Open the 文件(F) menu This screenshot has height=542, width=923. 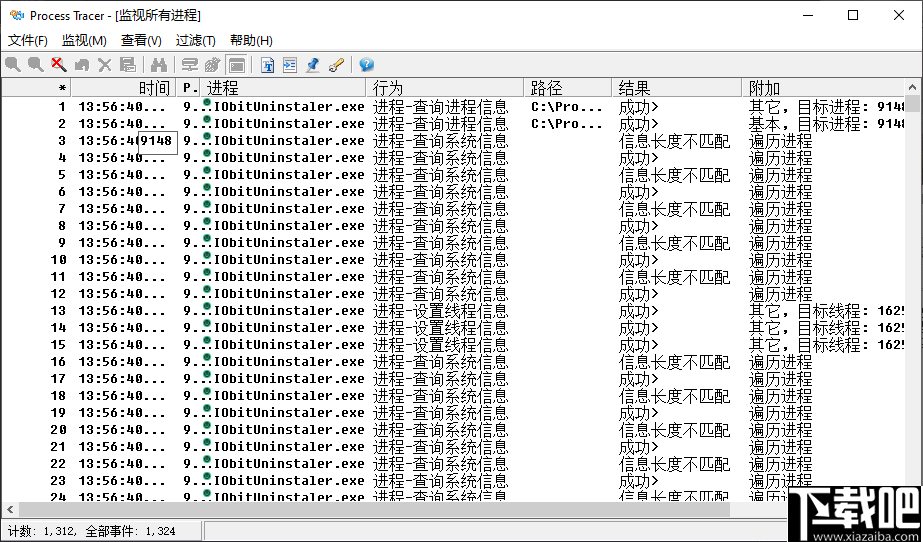click(28, 40)
